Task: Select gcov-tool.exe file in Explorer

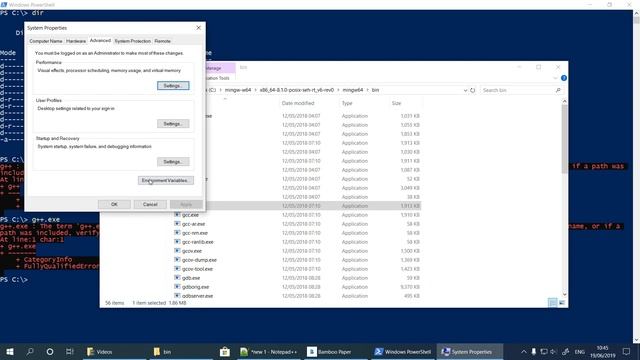Action: point(197,269)
